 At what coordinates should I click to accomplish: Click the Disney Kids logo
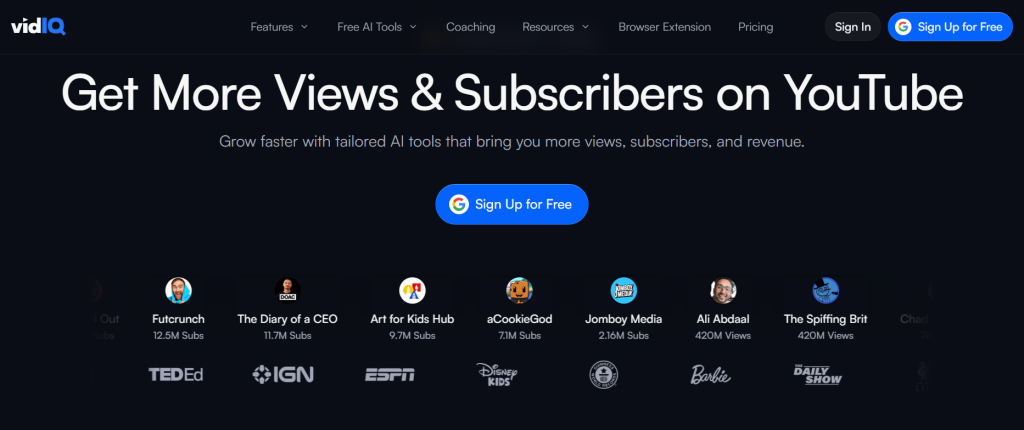496,374
